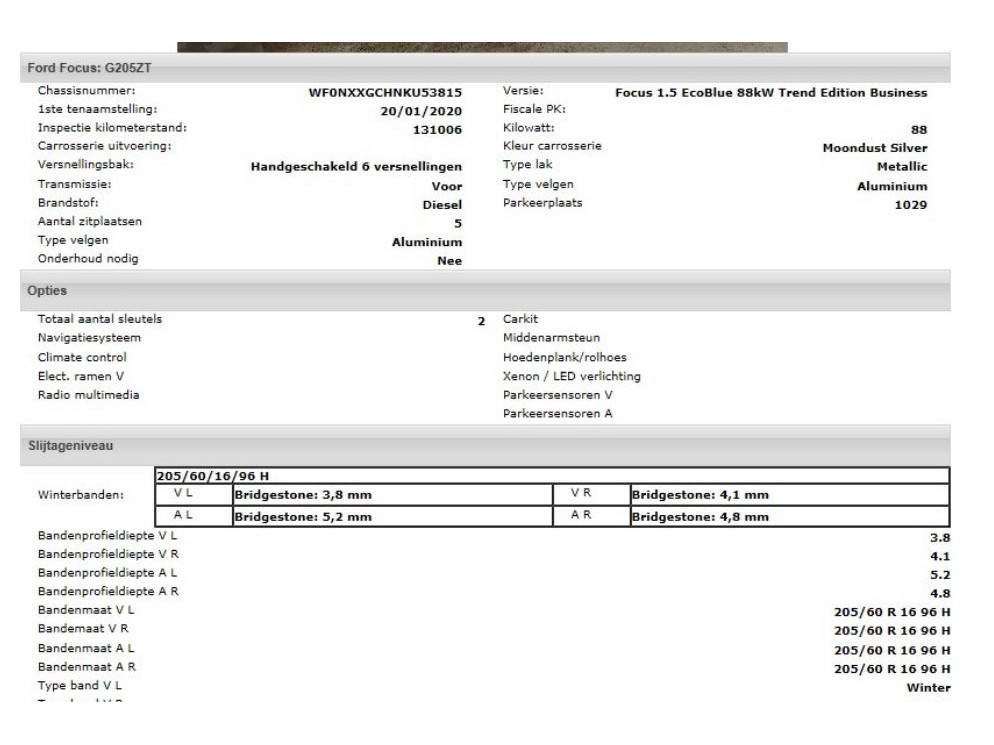Select the tread depth value 5.2
Viewport: 994px width, 745px height.
pyautogui.click(x=940, y=575)
